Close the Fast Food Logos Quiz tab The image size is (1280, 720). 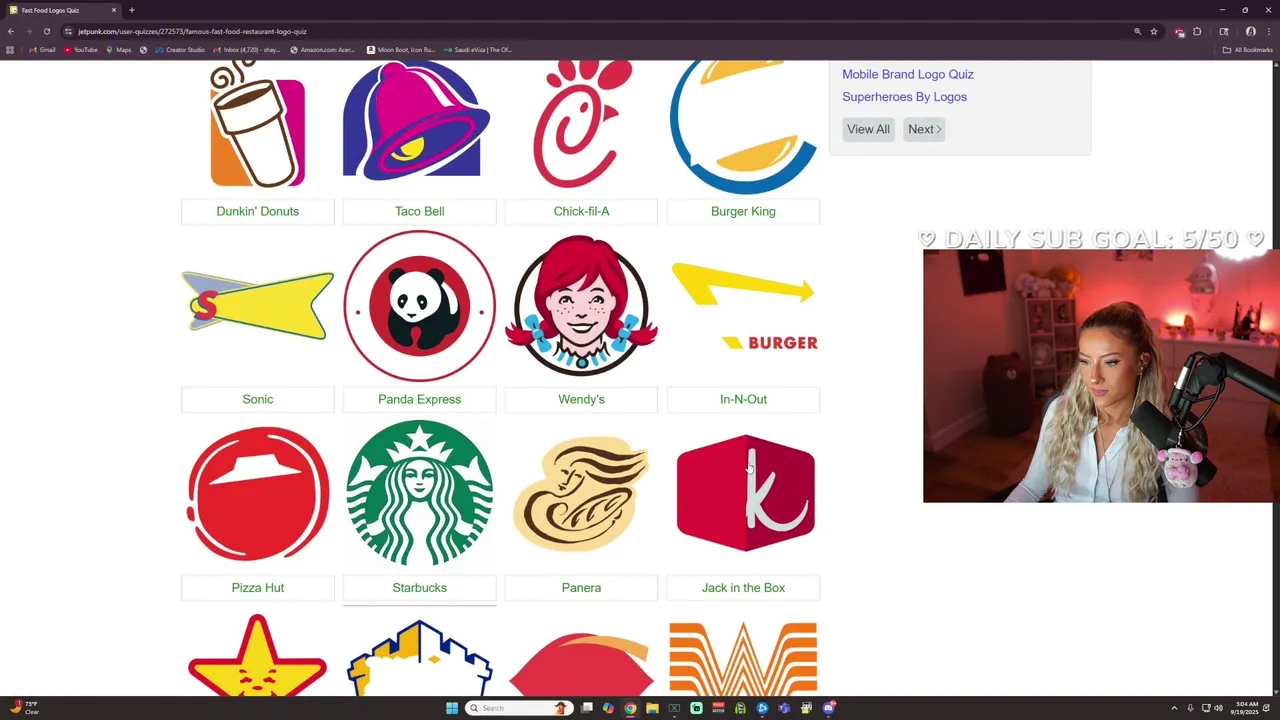[114, 10]
